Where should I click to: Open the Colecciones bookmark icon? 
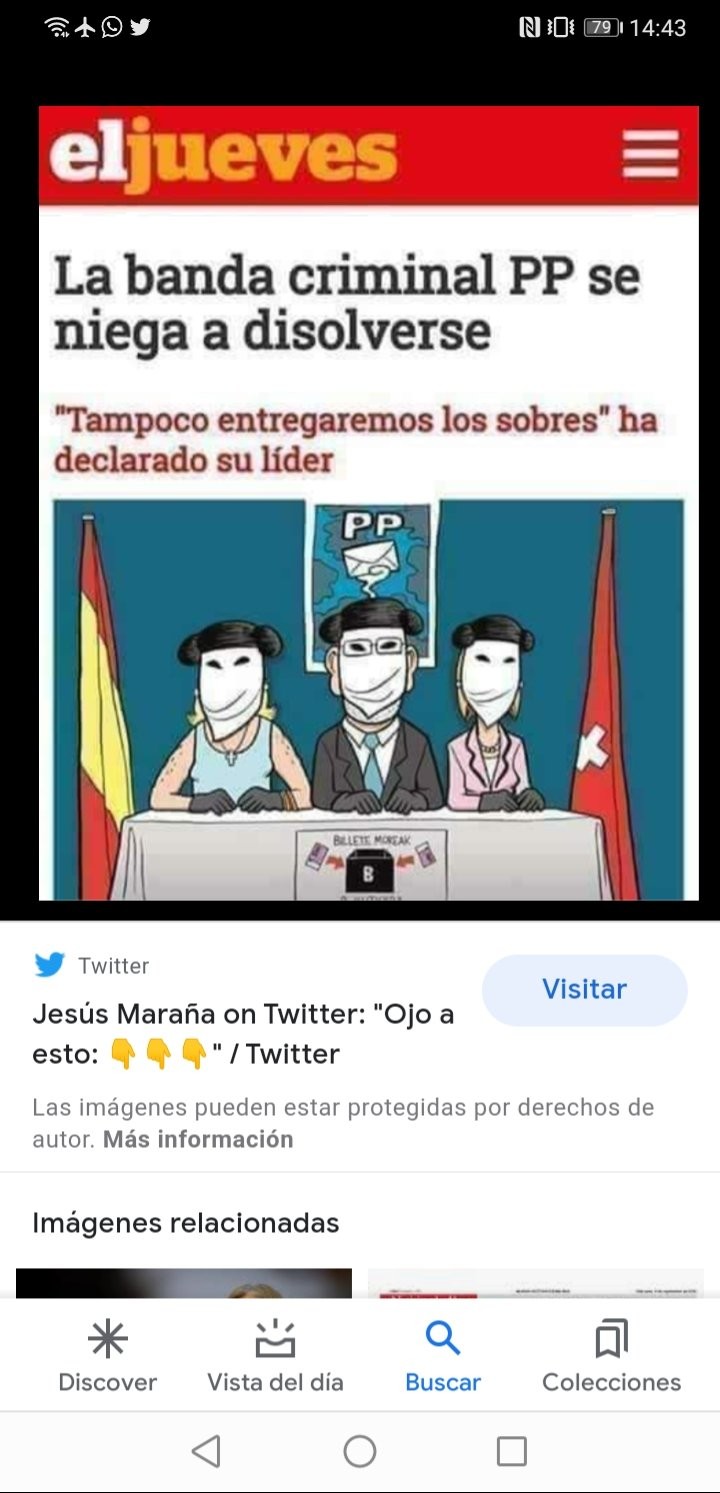pyautogui.click(x=611, y=1339)
